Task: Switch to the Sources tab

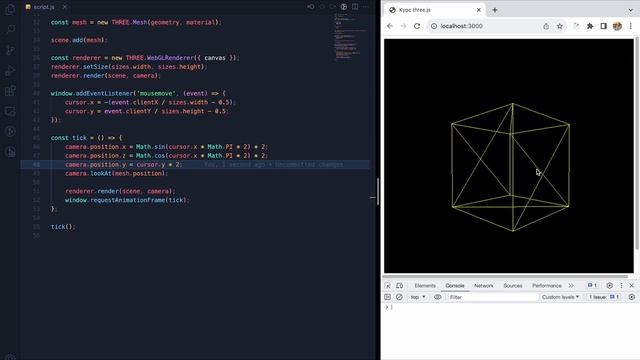Action: point(513,286)
